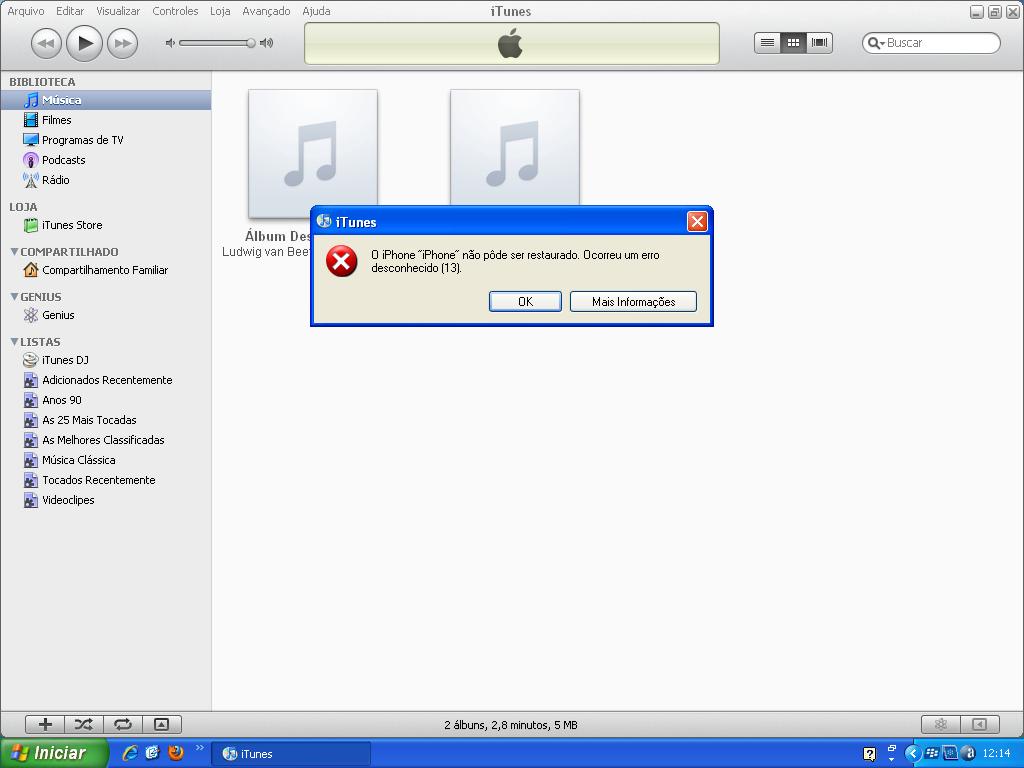Click the help question-mark tray icon
1024x768 pixels.
(x=869, y=754)
